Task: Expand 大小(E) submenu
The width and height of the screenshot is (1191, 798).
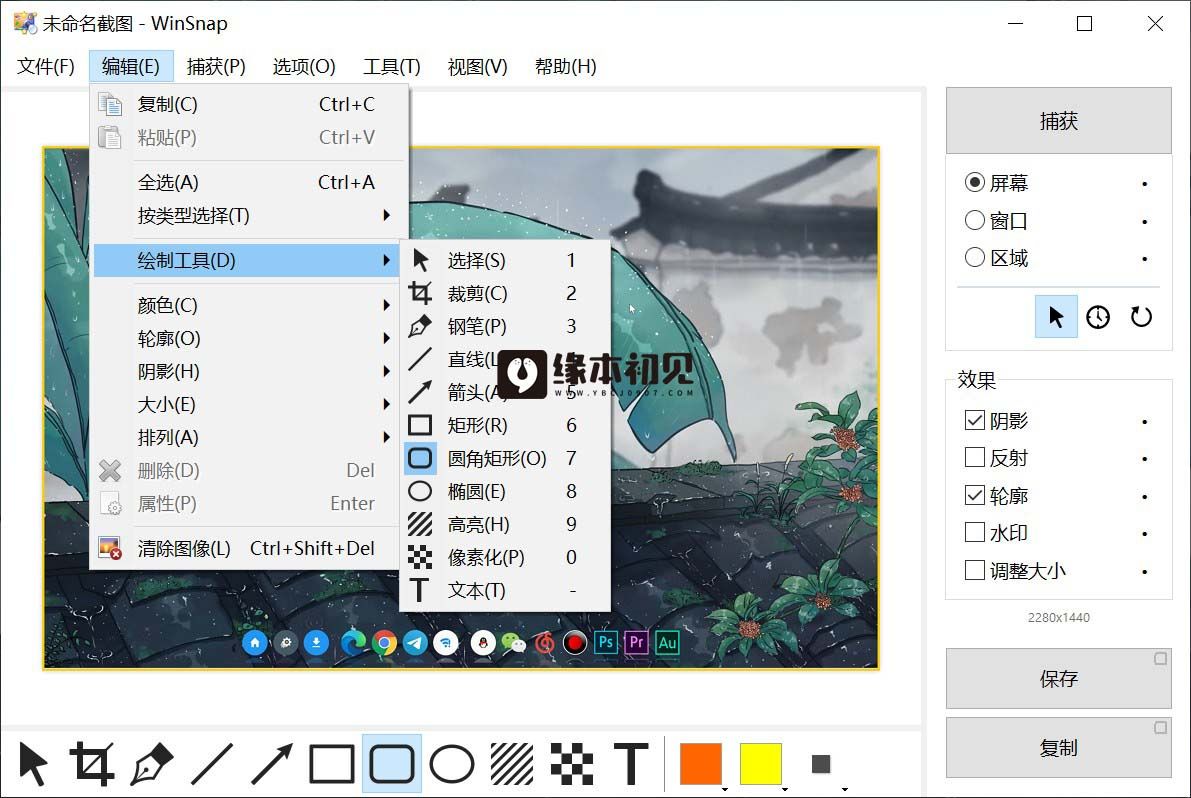Action: click(x=247, y=405)
